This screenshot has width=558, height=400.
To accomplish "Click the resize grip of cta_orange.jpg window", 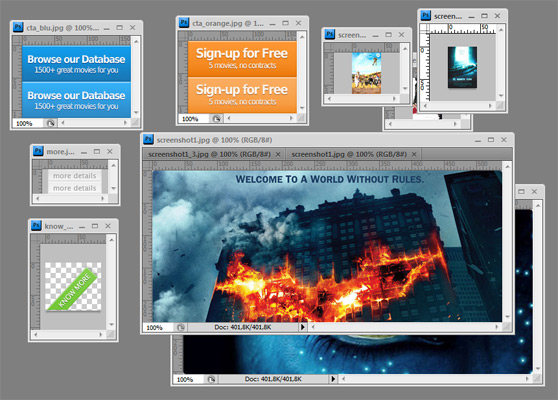I will (x=301, y=119).
